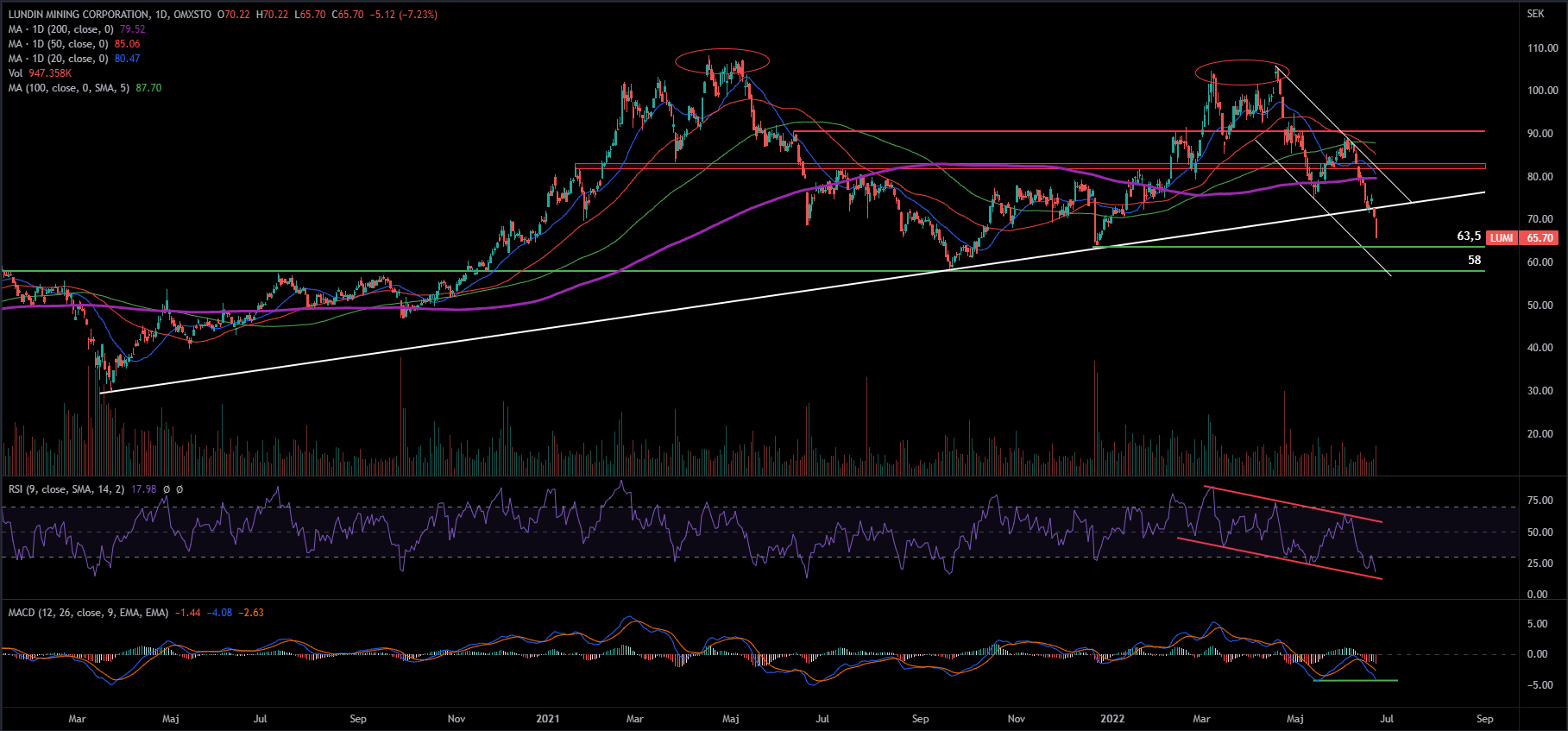The width and height of the screenshot is (1568, 731).
Task: Select the MA 100 SMA indicator legend
Action: (x=69, y=88)
